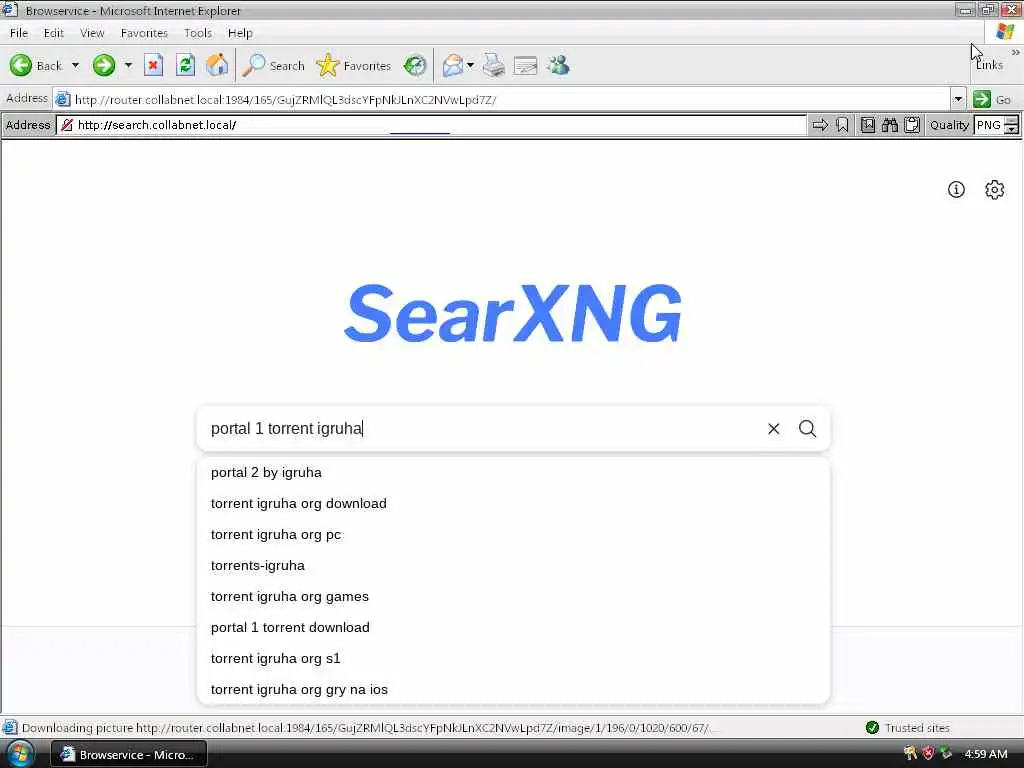This screenshot has height=768, width=1024.
Task: Click the SearXNG logo
Action: 513,313
